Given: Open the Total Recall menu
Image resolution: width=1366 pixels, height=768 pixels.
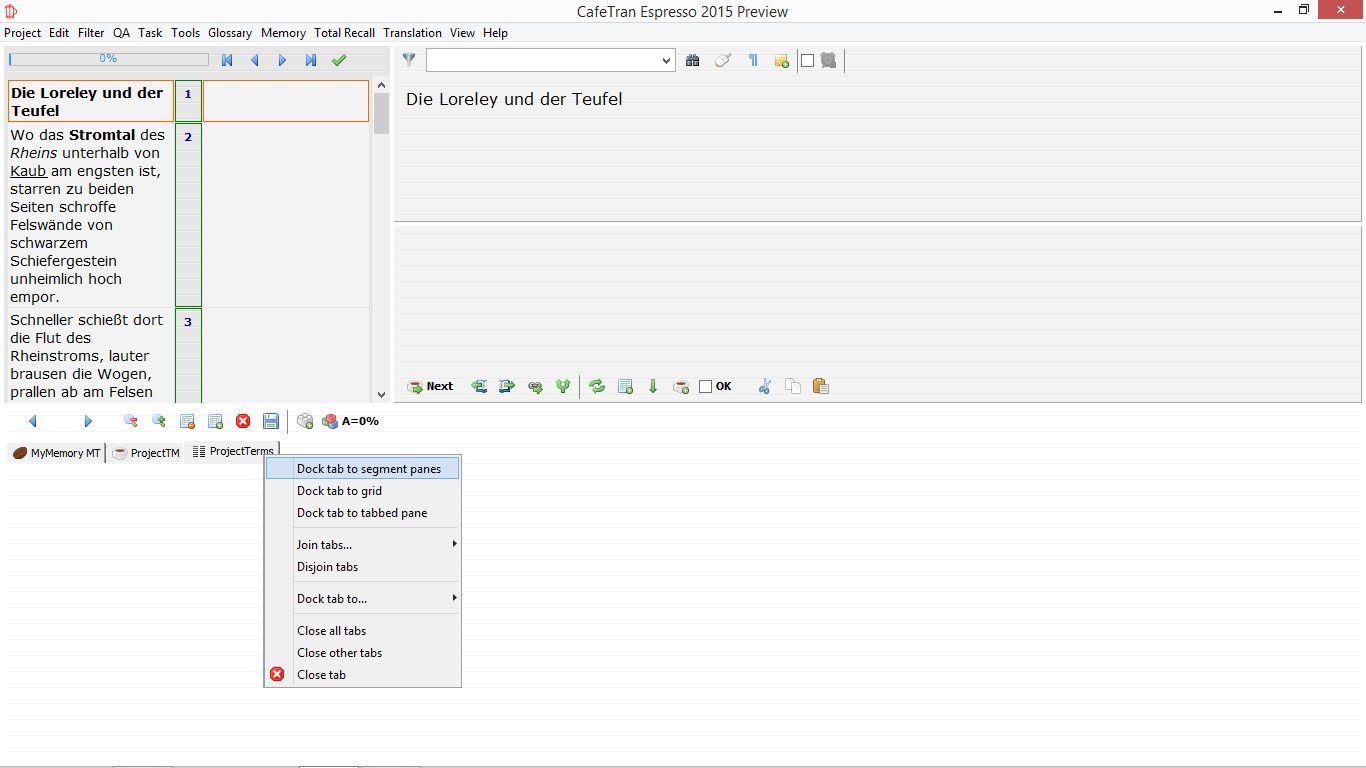Looking at the screenshot, I should pos(344,33).
